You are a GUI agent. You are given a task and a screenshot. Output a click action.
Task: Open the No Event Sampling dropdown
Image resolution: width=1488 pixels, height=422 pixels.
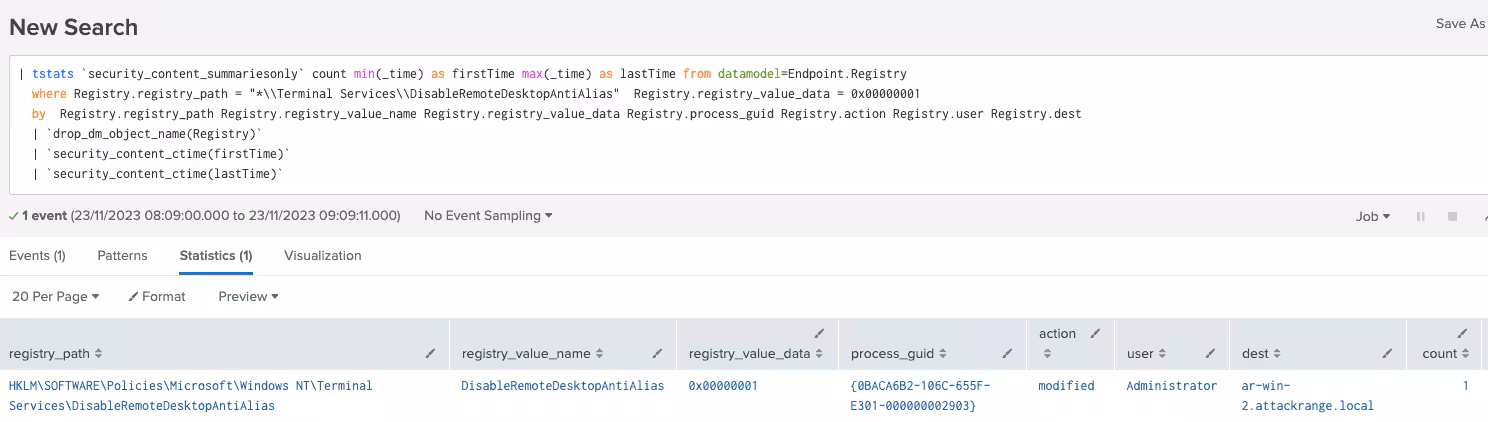pos(488,216)
